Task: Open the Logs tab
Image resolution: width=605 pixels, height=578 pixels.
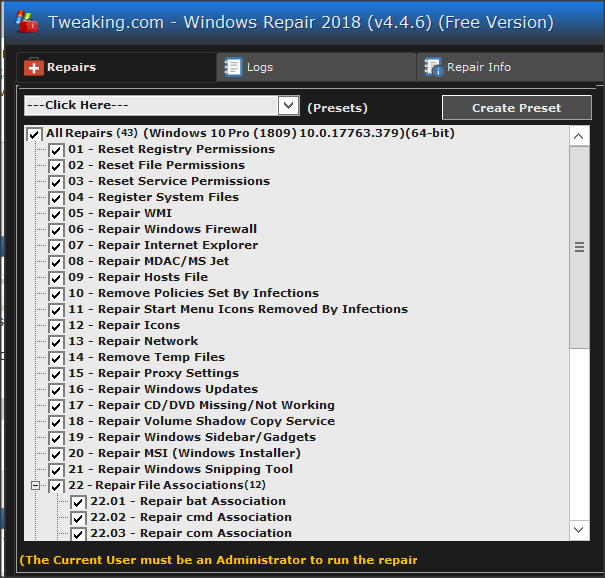Action: point(316,67)
